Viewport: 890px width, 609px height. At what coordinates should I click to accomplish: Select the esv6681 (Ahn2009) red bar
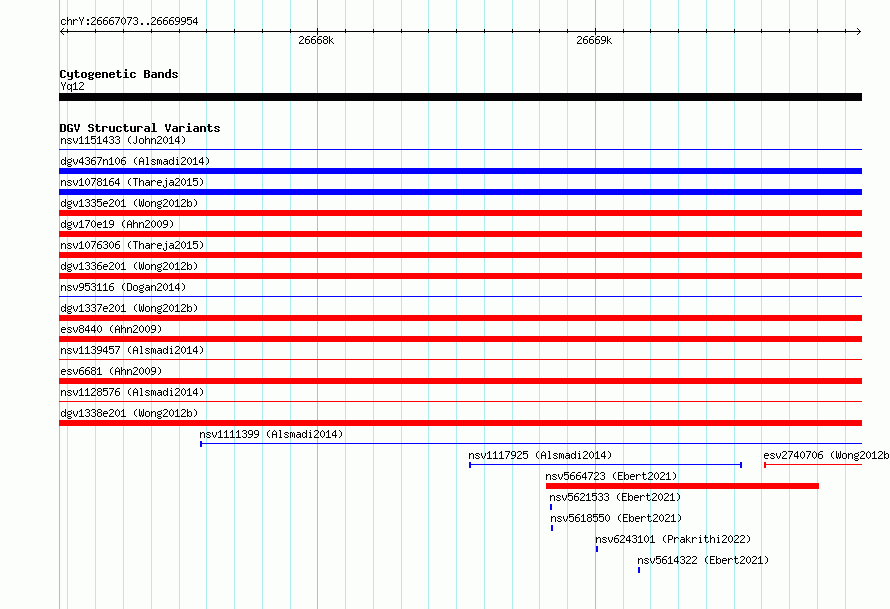pyautogui.click(x=460, y=381)
